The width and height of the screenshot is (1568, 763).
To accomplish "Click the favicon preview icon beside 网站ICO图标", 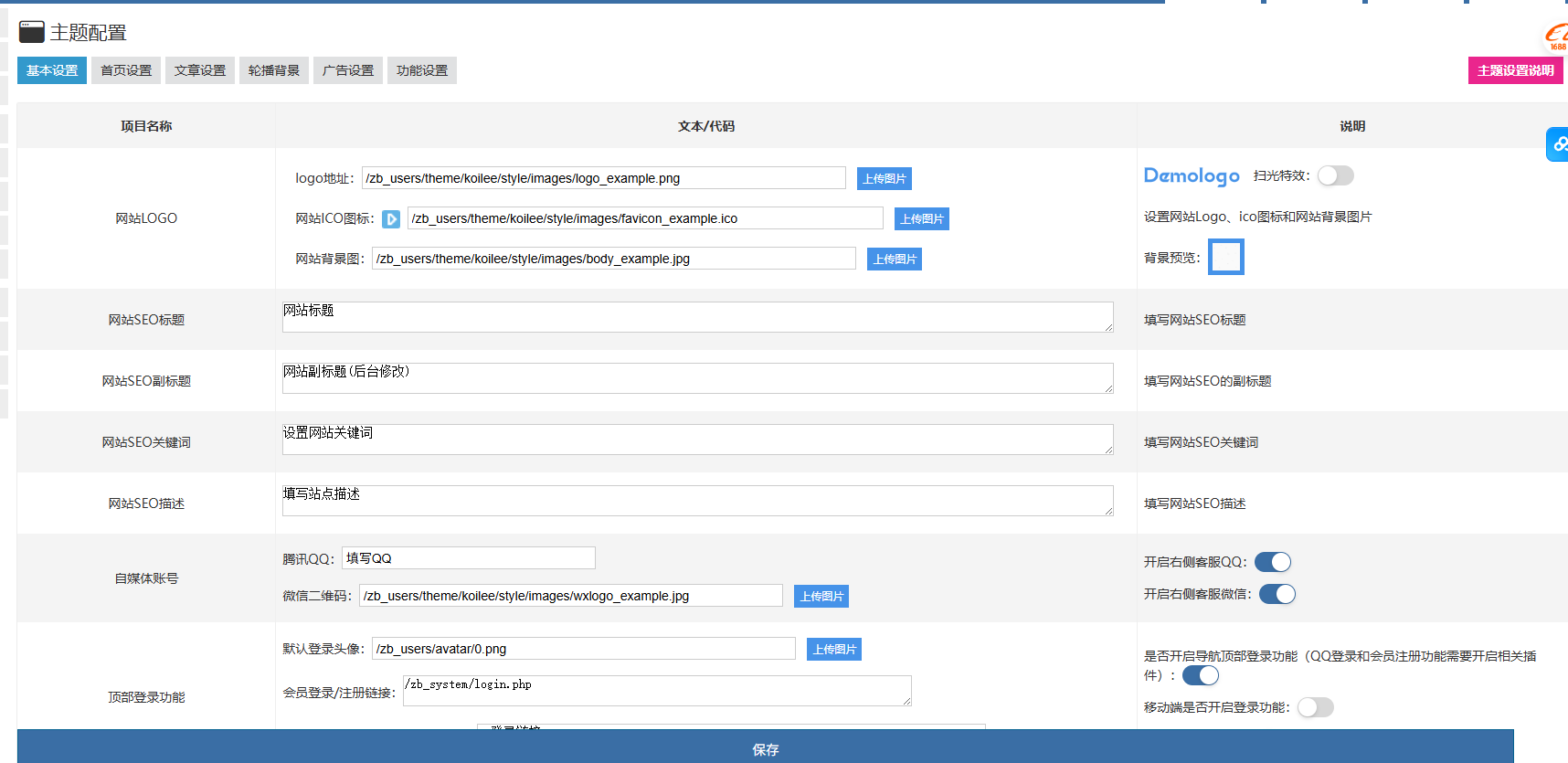I will [x=391, y=219].
